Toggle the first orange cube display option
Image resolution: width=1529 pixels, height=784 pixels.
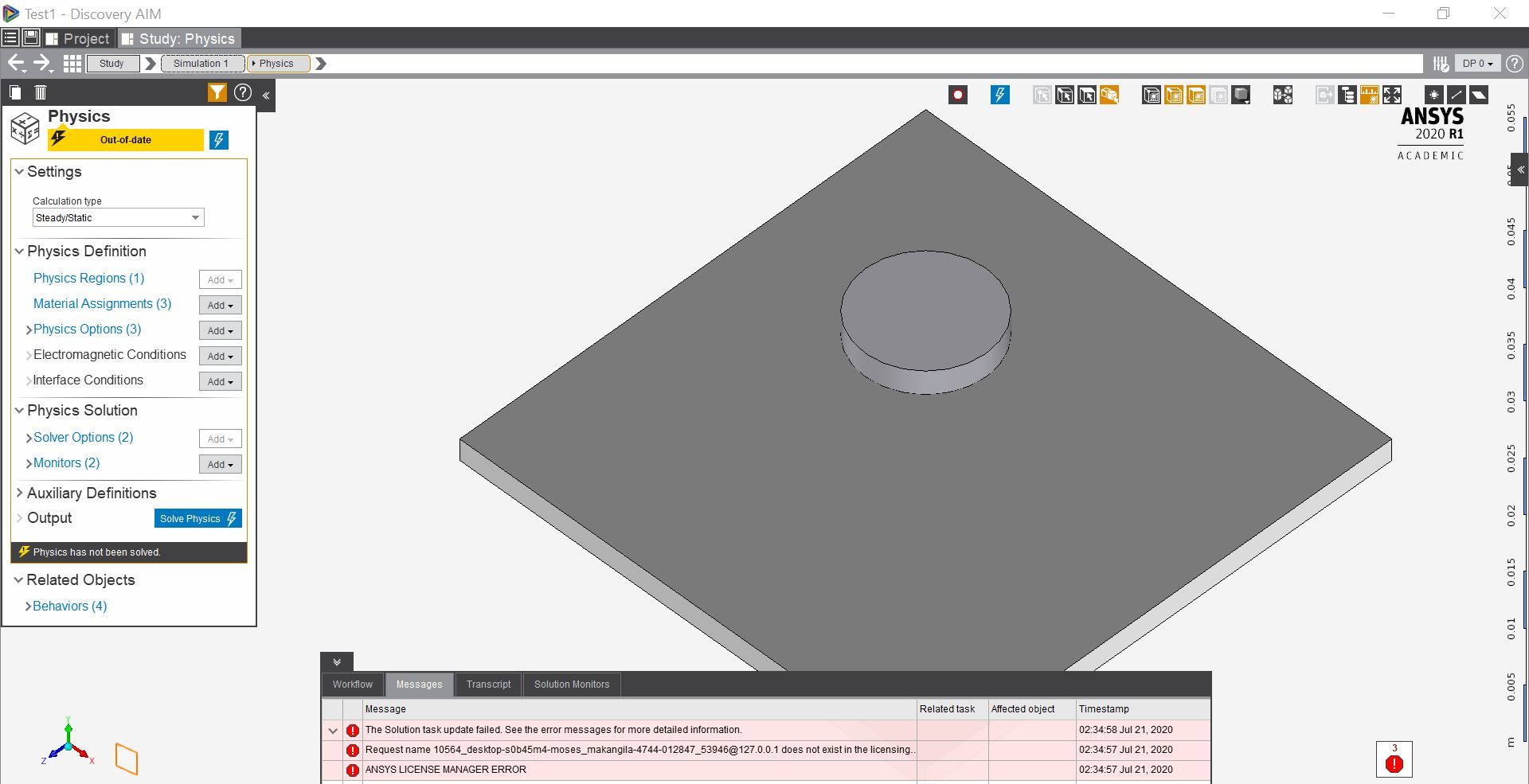coord(1174,96)
